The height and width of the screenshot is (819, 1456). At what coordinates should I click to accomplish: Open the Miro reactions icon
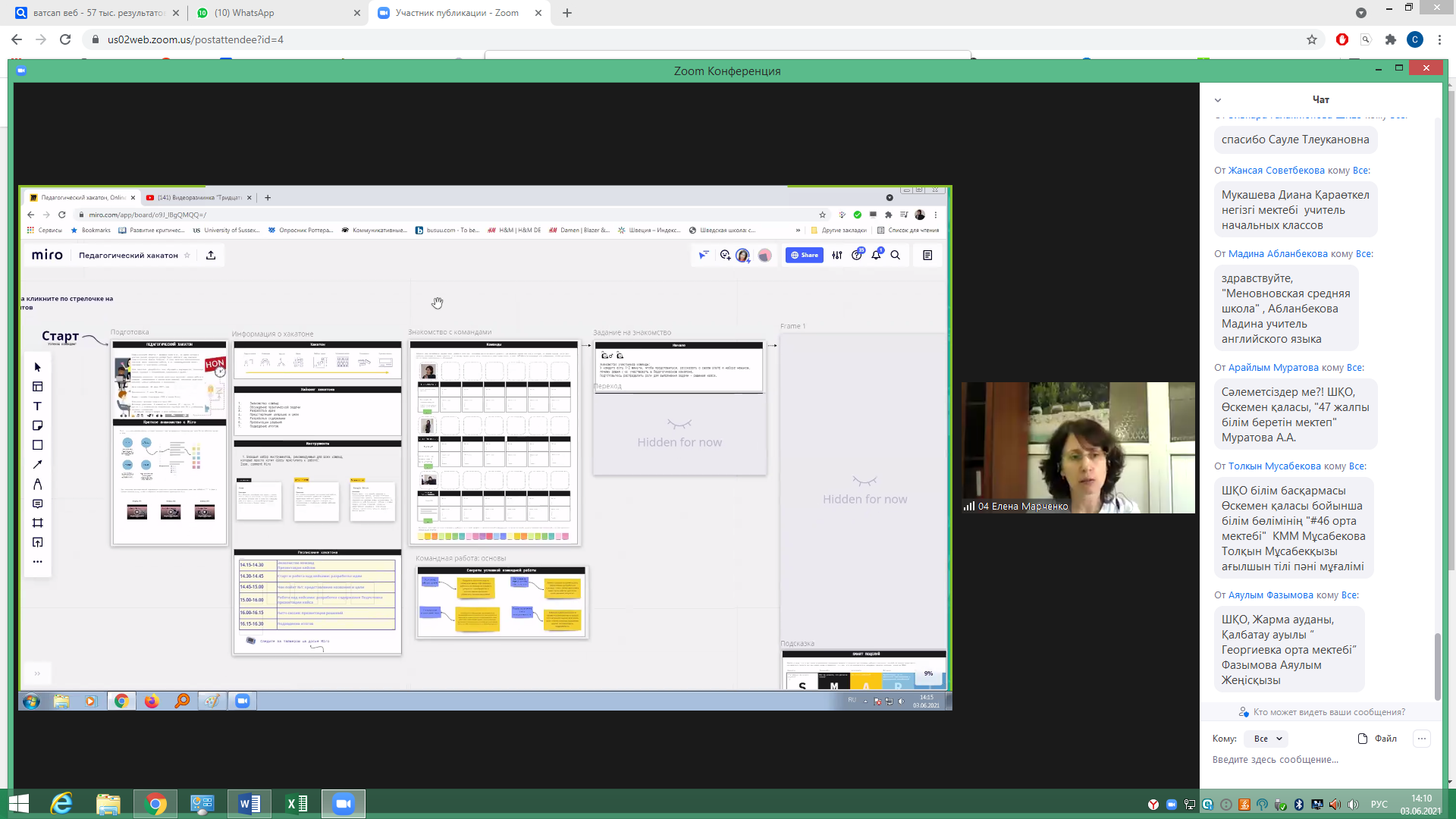coord(725,256)
